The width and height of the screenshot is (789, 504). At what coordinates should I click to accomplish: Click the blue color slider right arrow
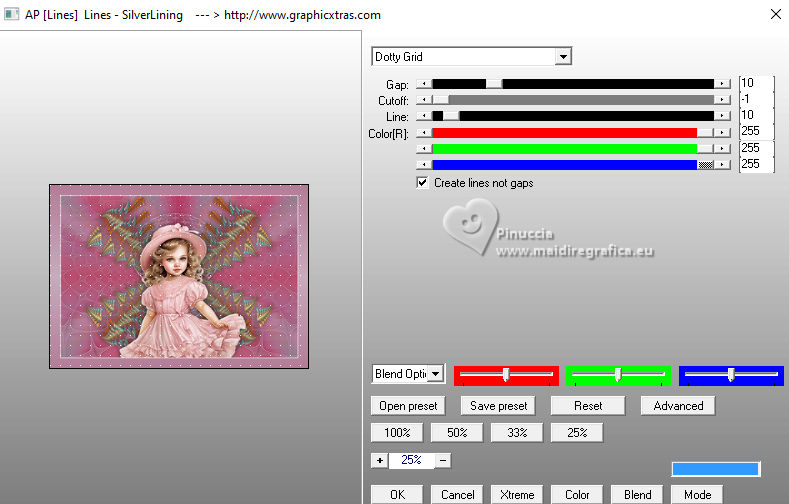[722, 165]
